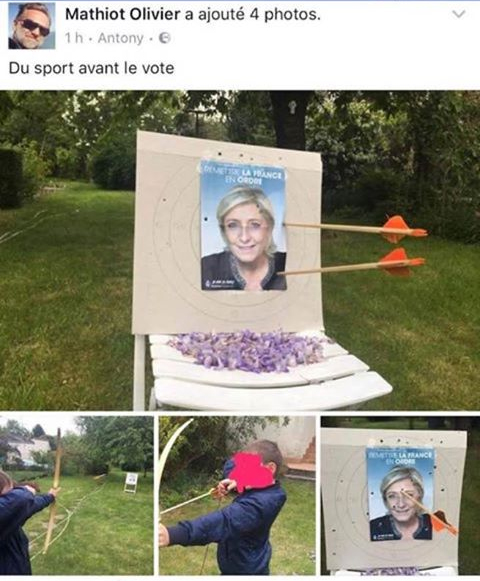
Task: Expand the post options chevron
Action: pos(459,14)
